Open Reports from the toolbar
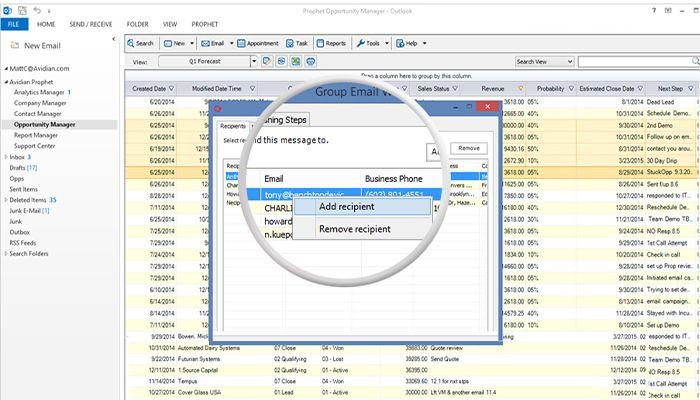This screenshot has width=700, height=400. 332,44
